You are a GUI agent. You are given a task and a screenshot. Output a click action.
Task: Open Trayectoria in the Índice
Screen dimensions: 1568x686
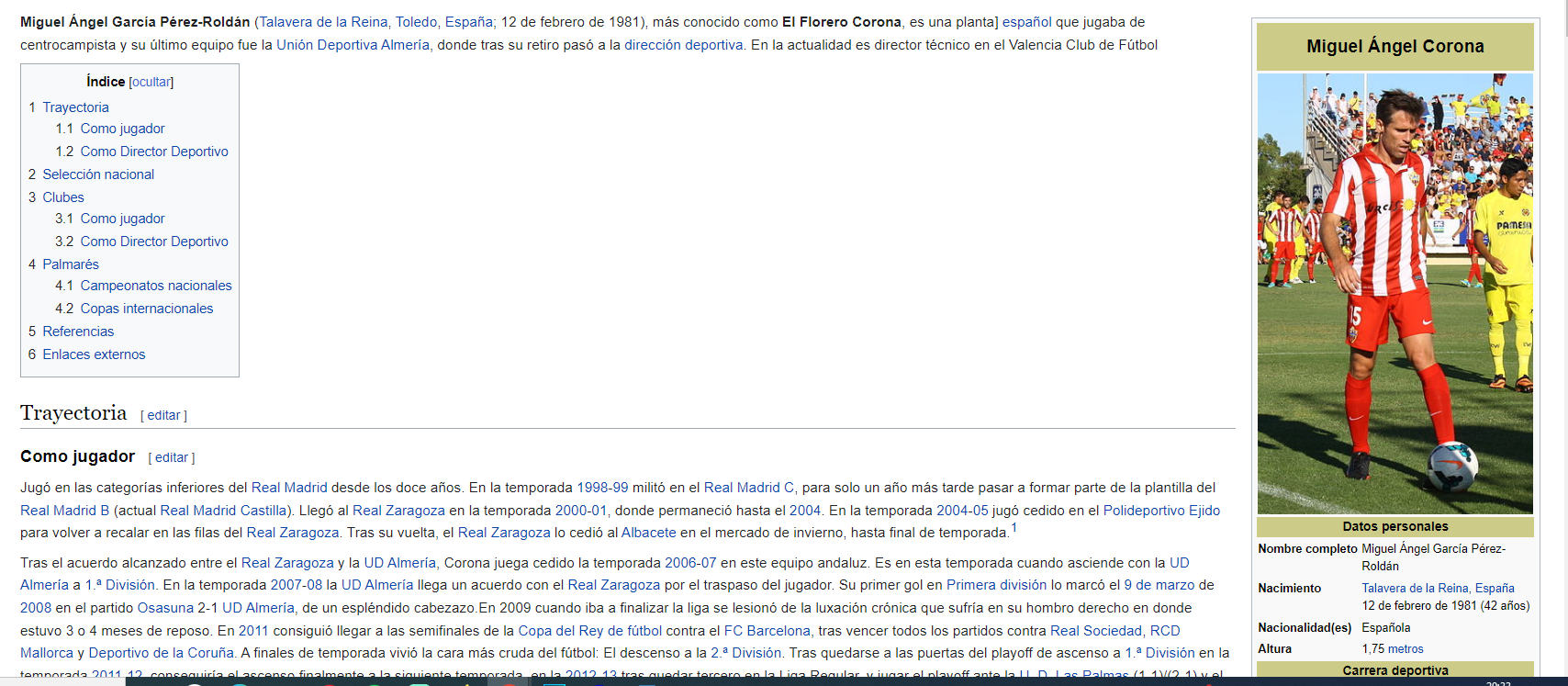pos(75,107)
